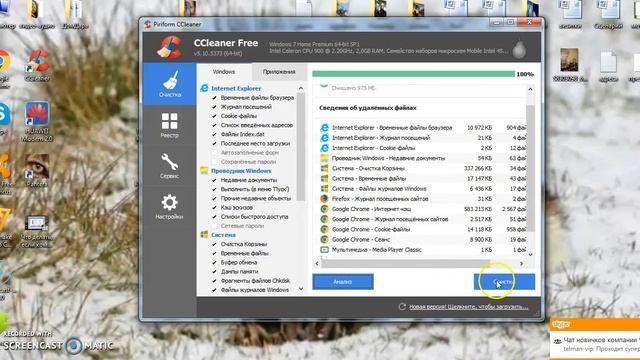The width and height of the screenshot is (640, 360).
Task: Switch to the Приложения tab
Action: (279, 71)
